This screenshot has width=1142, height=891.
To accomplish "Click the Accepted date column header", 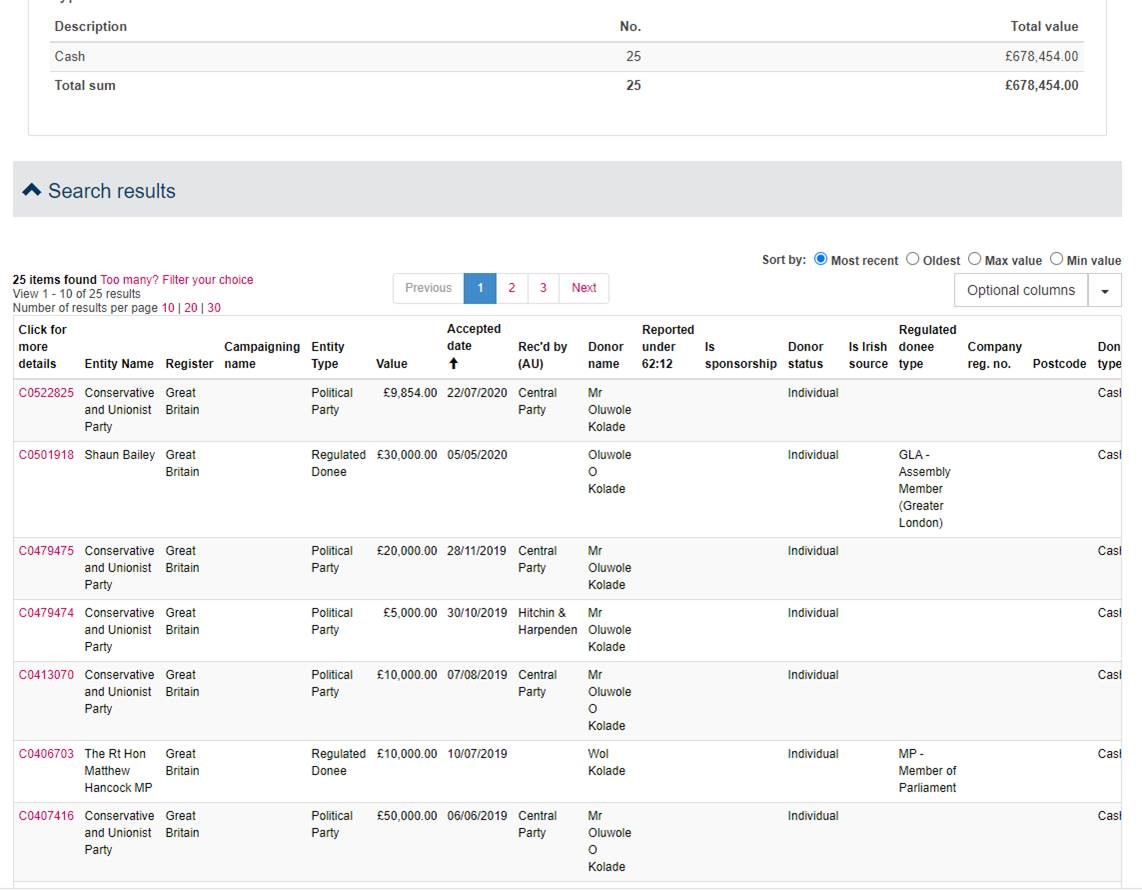I will tap(473, 337).
